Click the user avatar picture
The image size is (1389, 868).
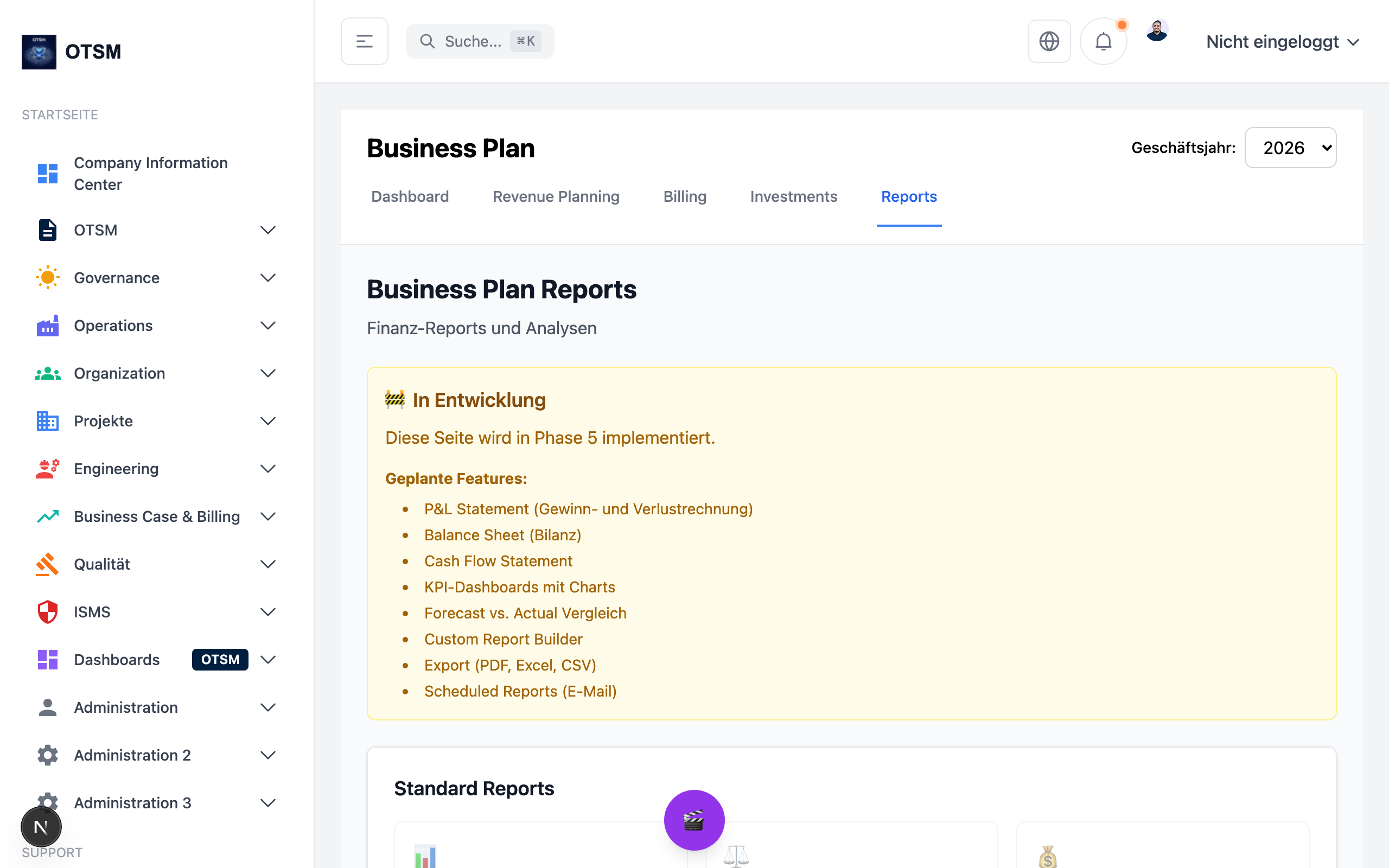1157,31
